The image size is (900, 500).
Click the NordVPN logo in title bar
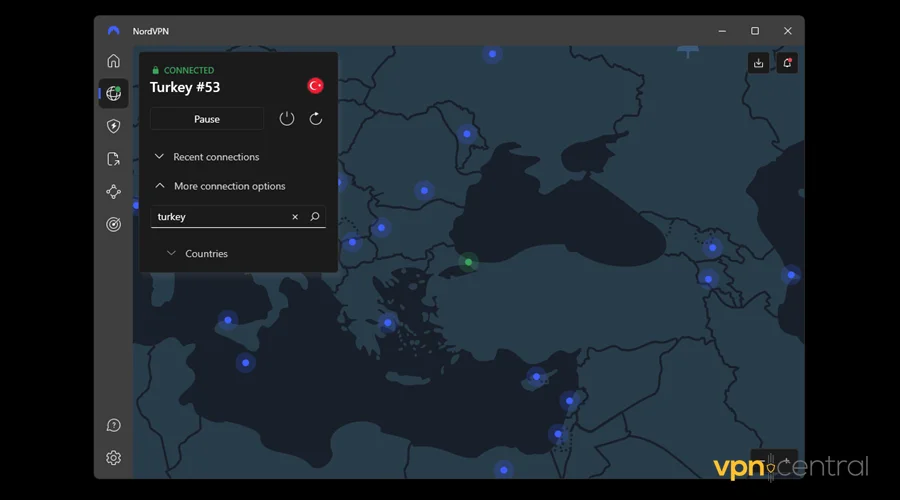coord(114,31)
